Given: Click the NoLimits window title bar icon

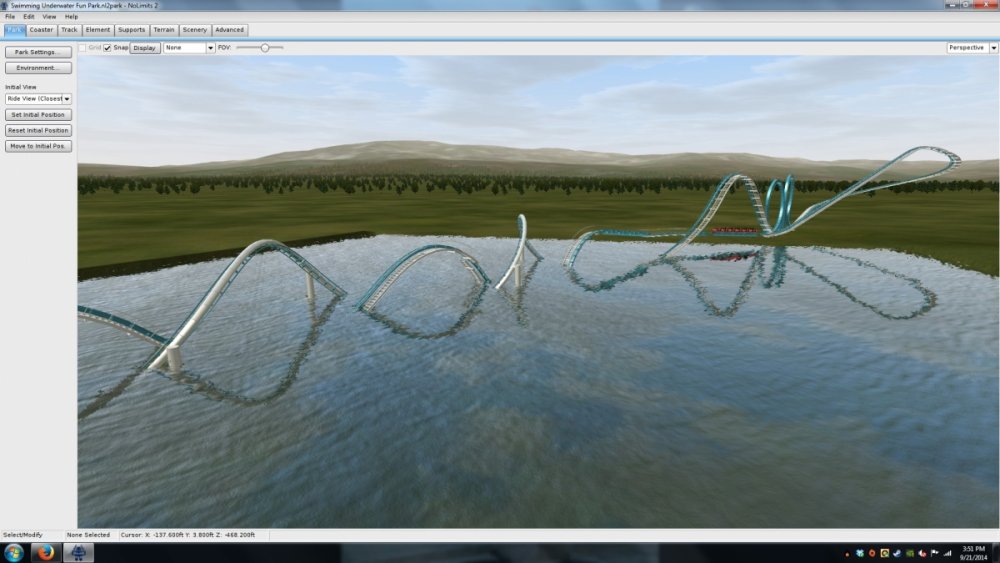Looking at the screenshot, I should tap(5, 5).
